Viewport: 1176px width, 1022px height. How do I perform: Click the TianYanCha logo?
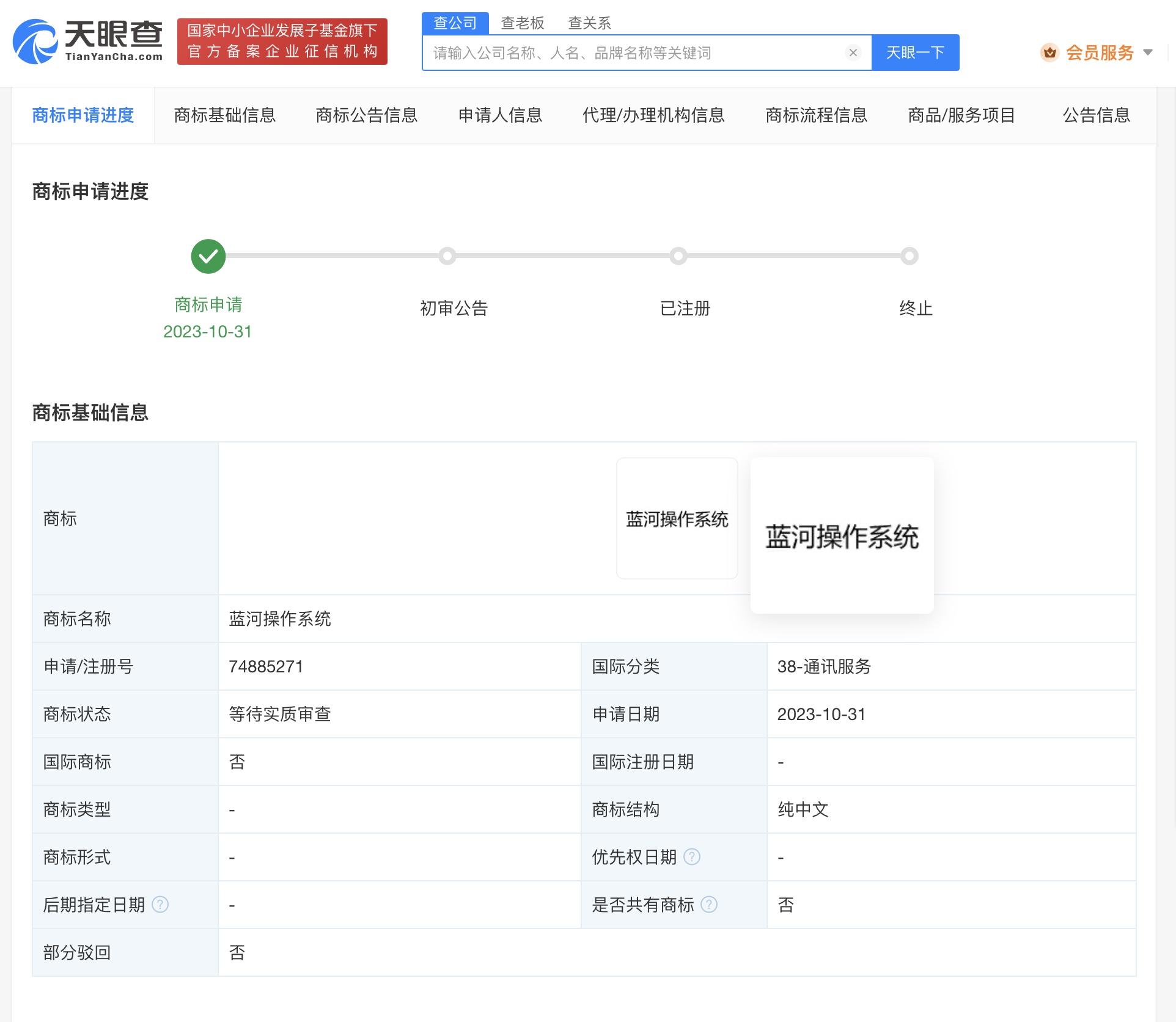88,41
